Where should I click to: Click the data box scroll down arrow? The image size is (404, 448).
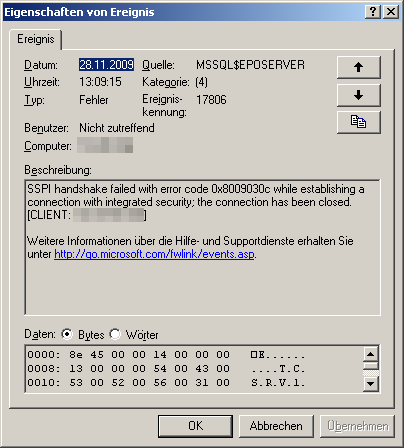coord(371,384)
